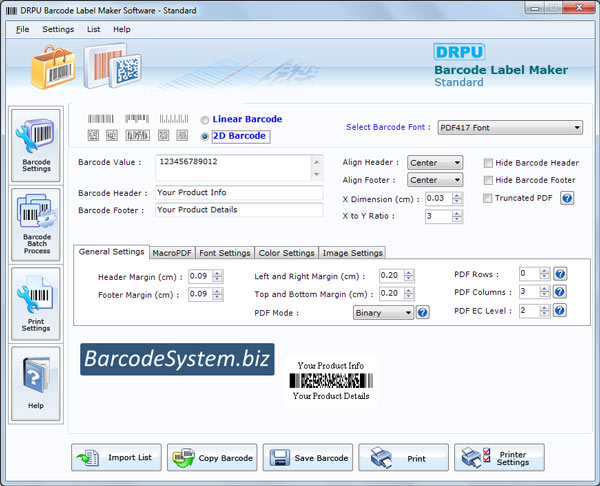Viewport: 600px width, 486px height.
Task: Click first 2D barcode sample icon
Action: pyautogui.click(x=93, y=135)
